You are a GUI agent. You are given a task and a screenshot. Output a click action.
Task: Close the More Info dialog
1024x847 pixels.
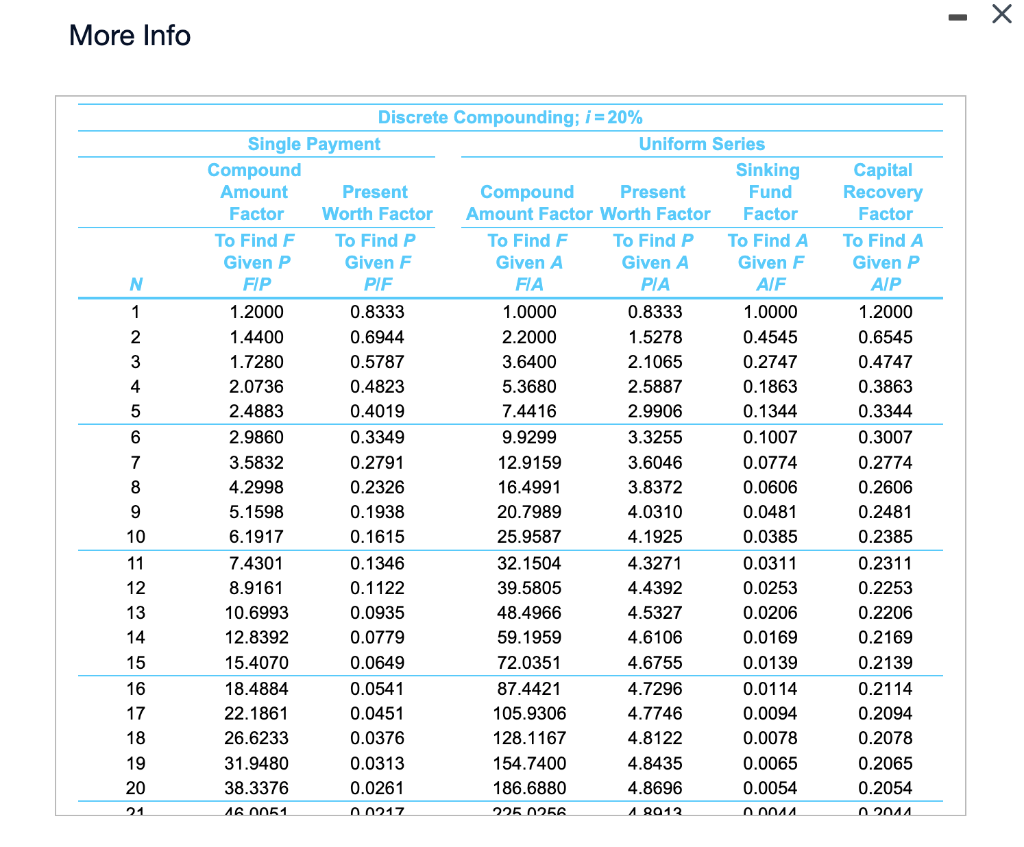coord(1002,14)
